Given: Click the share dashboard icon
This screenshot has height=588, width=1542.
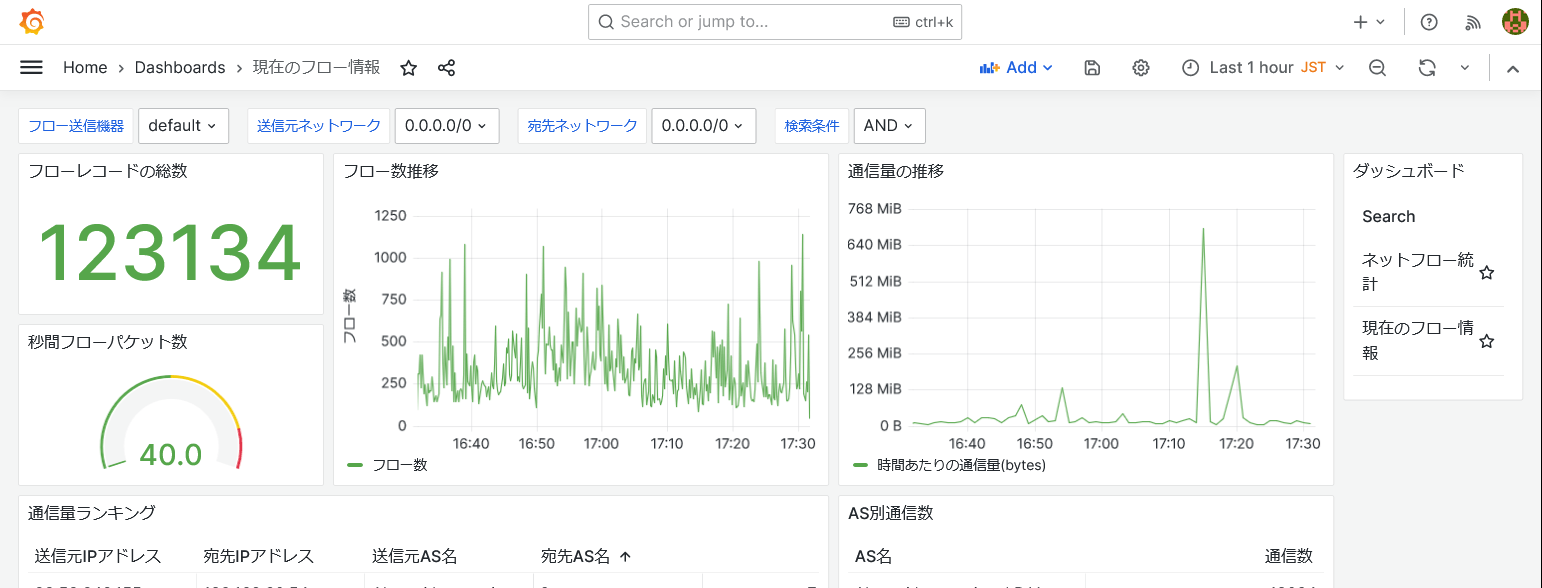Looking at the screenshot, I should [446, 68].
